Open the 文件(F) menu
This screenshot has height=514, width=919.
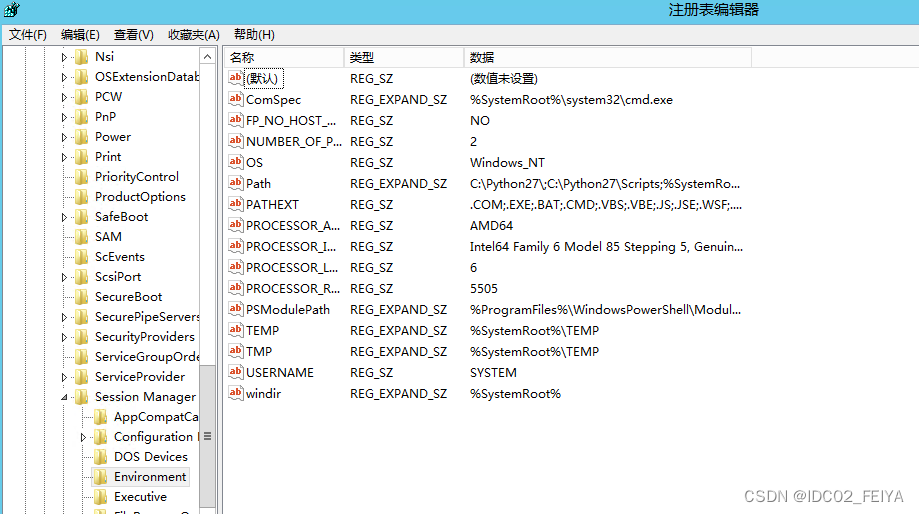28,35
